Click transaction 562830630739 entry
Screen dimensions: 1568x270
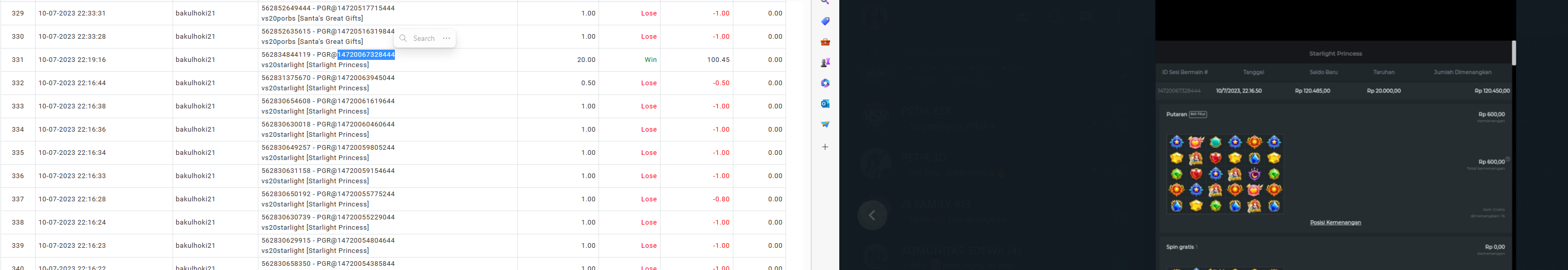pyautogui.click(x=328, y=223)
